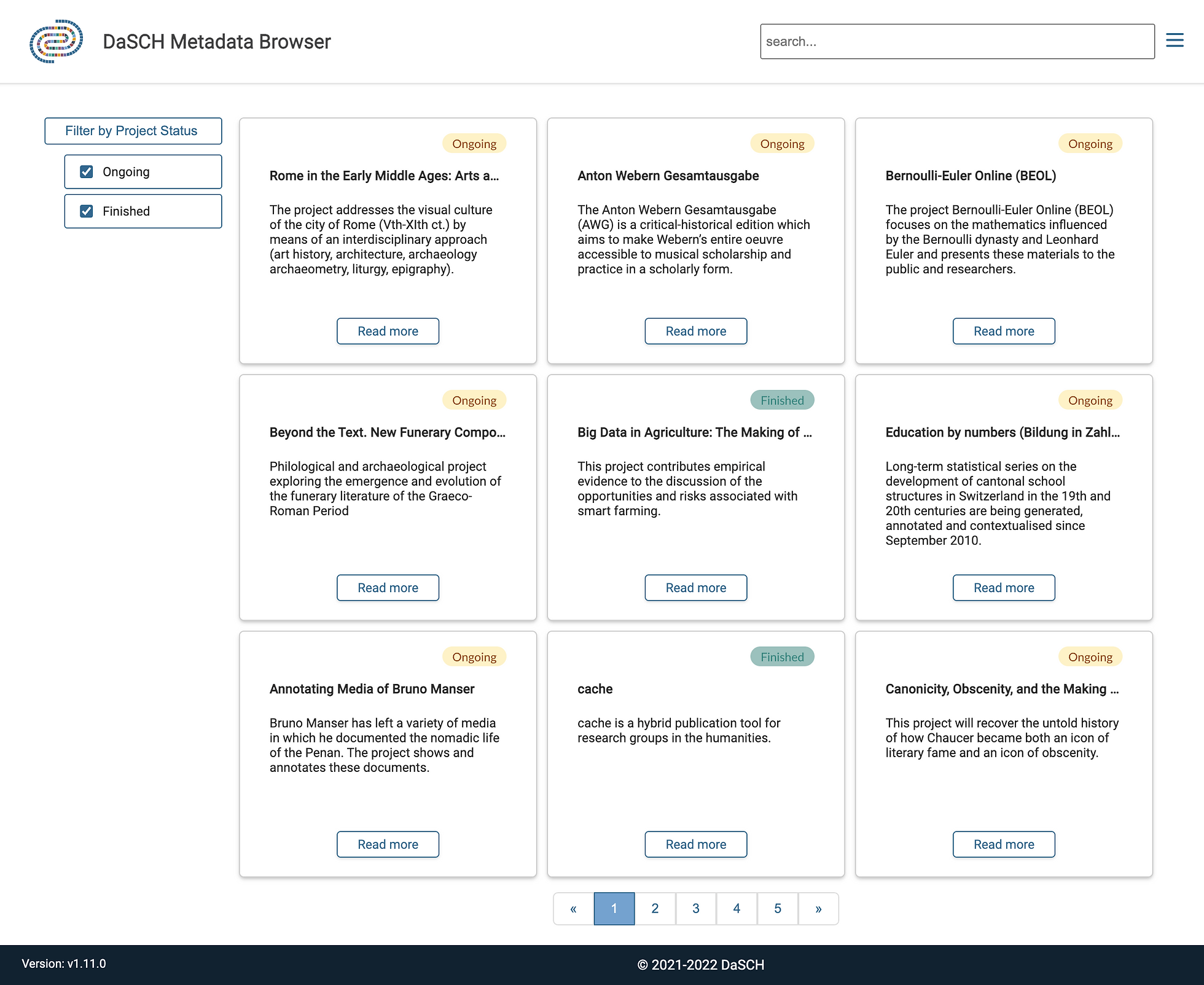Open the hamburger menu icon
Screen dimensions: 1204x985
(1175, 41)
